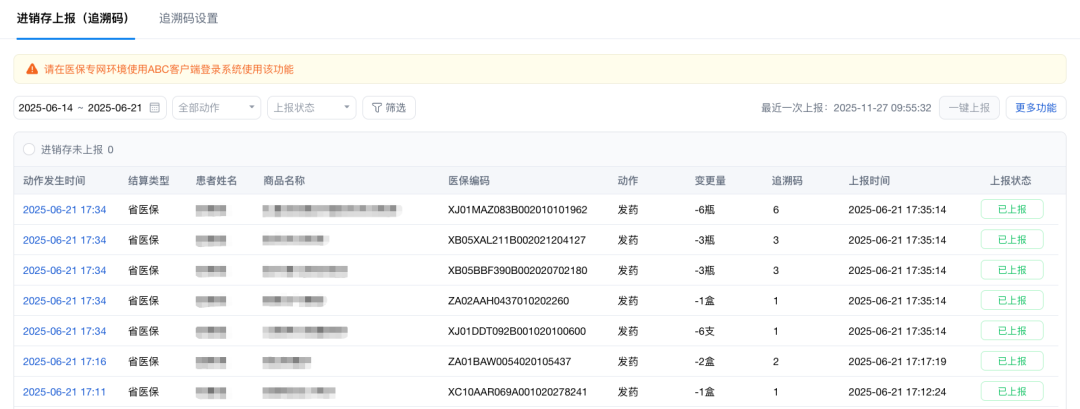
Task: Toggle the 进销存未上报 radio option
Action: click(29, 150)
